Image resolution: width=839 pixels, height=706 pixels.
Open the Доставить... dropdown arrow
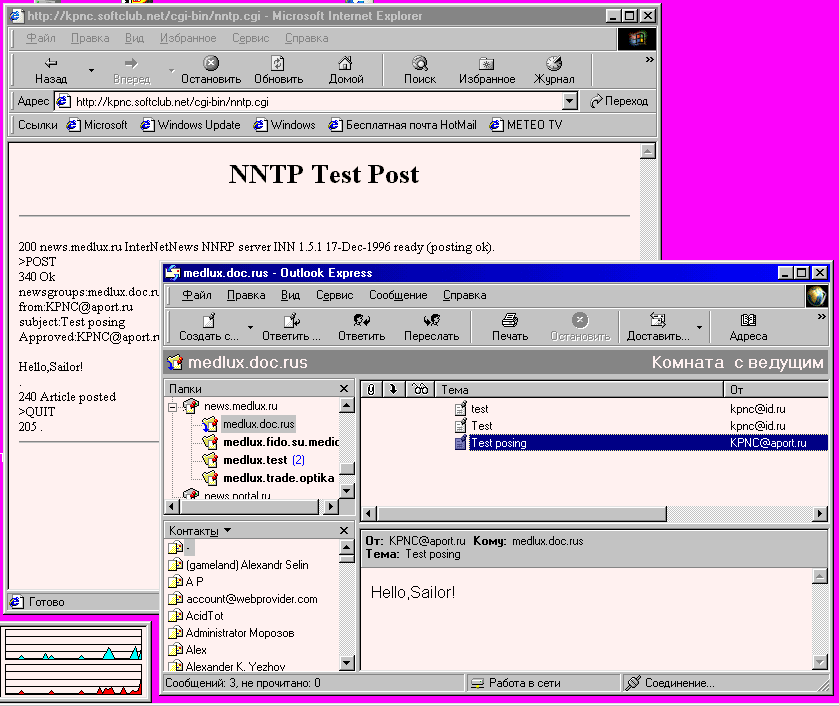699,328
